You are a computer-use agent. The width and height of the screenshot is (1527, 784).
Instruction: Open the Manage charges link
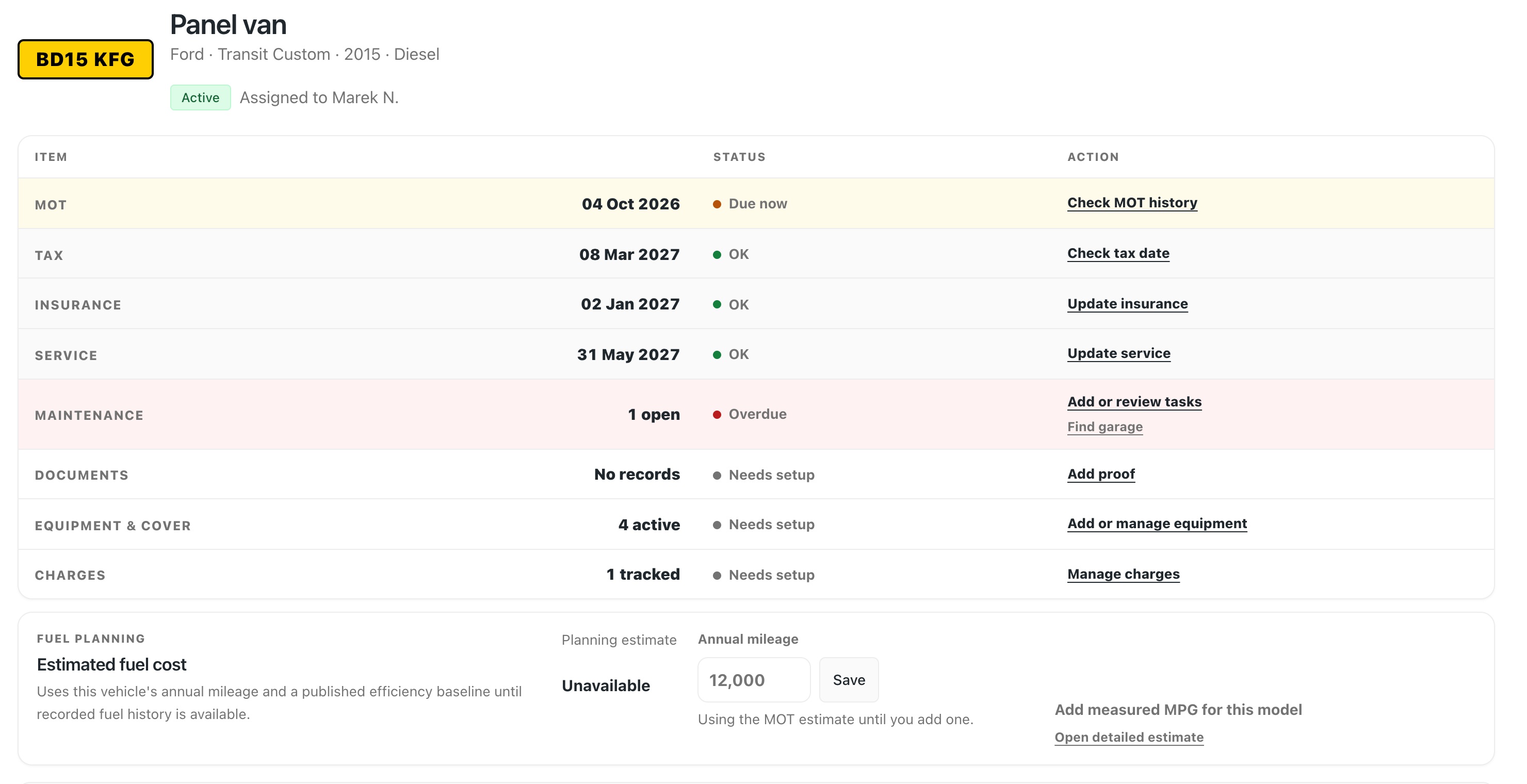(x=1123, y=574)
